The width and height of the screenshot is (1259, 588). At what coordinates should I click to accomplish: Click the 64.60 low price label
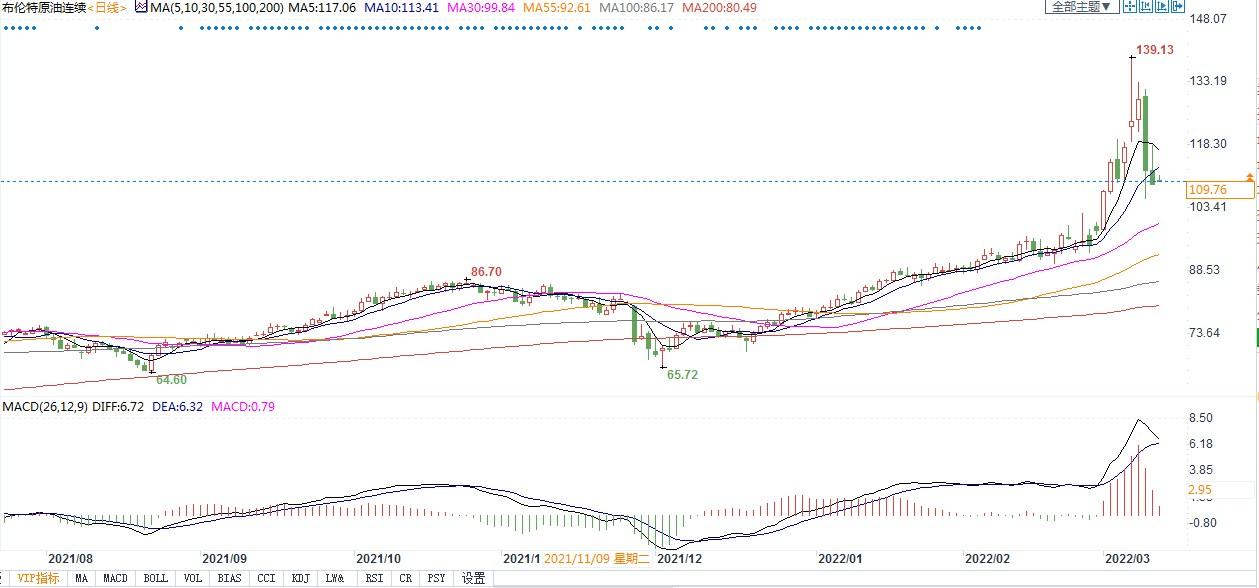(171, 380)
